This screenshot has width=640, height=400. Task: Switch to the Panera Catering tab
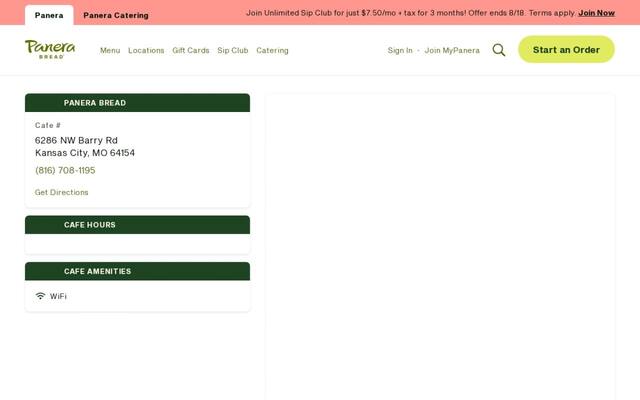pyautogui.click(x=116, y=15)
